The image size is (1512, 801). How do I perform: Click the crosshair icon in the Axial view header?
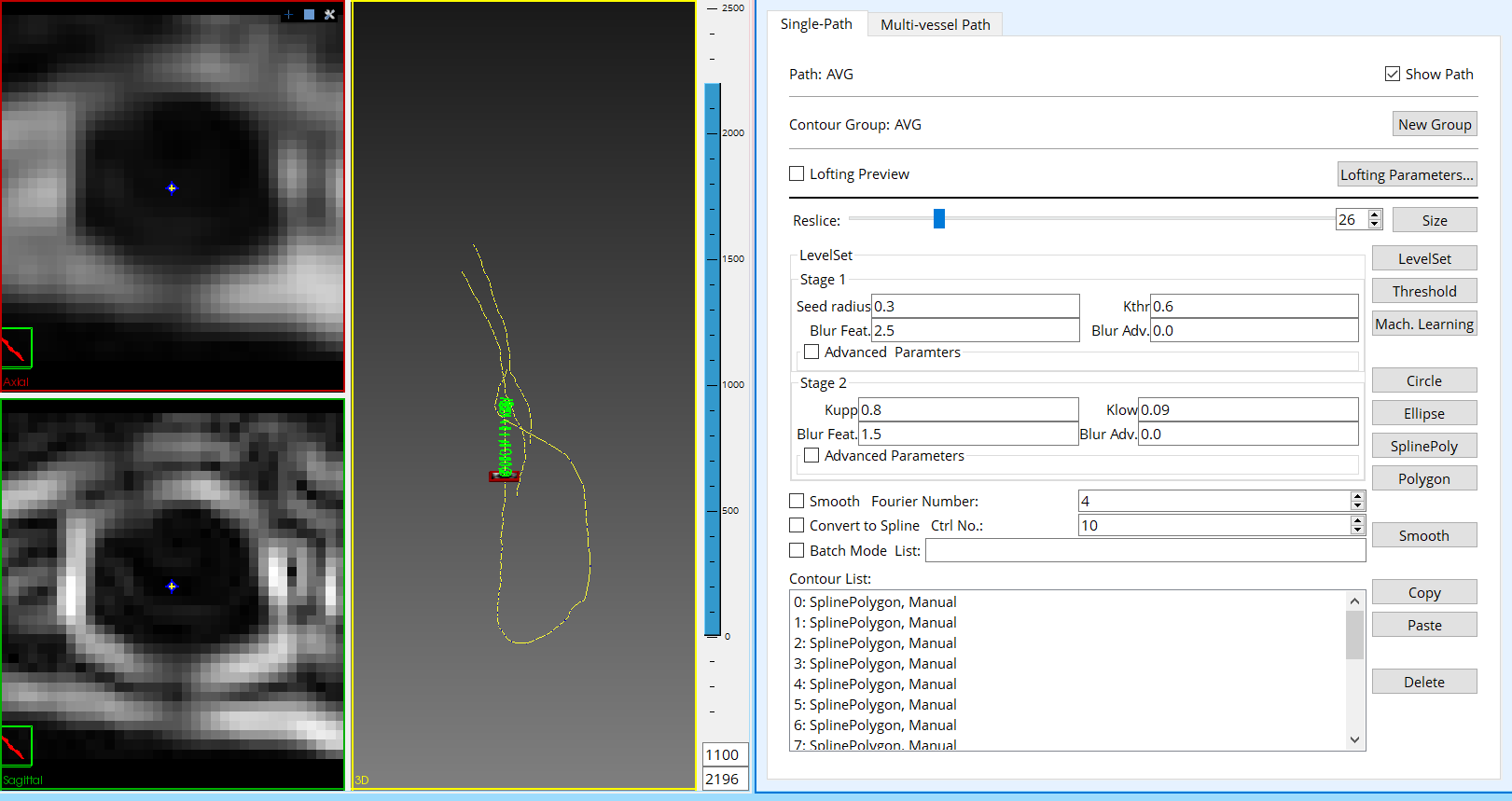[x=289, y=14]
